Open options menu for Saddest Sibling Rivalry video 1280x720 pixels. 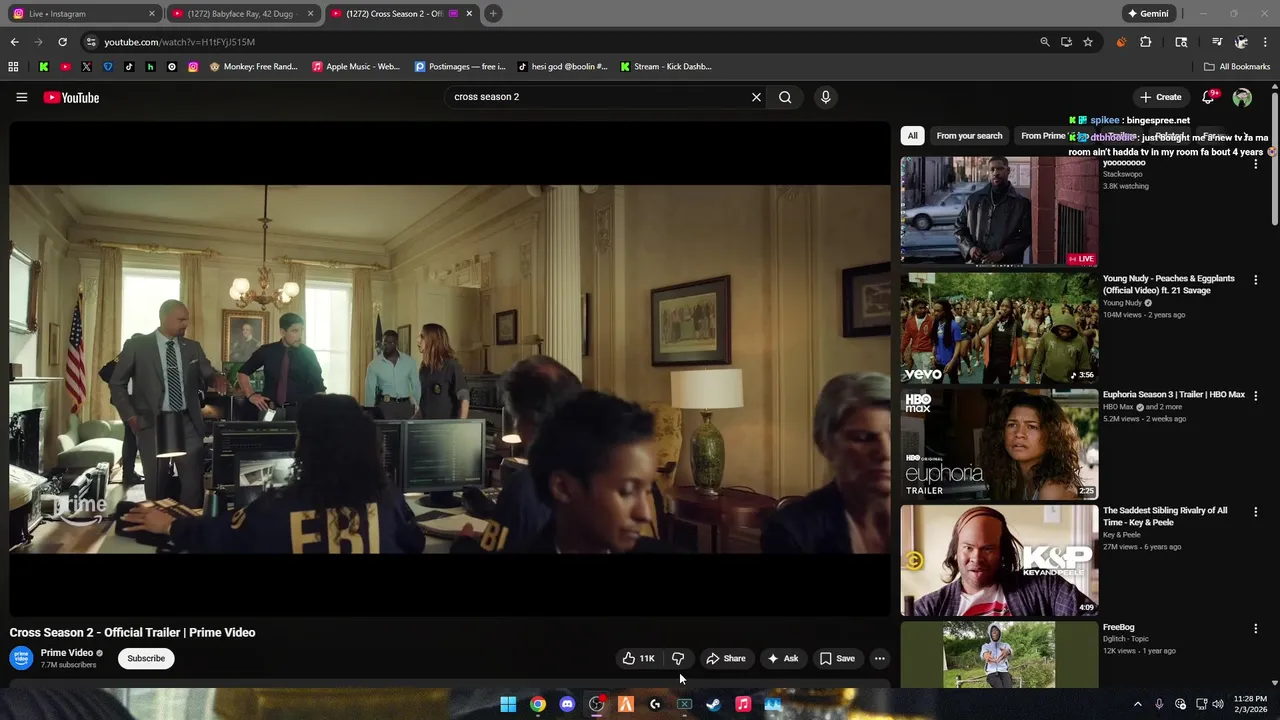click(x=1255, y=512)
